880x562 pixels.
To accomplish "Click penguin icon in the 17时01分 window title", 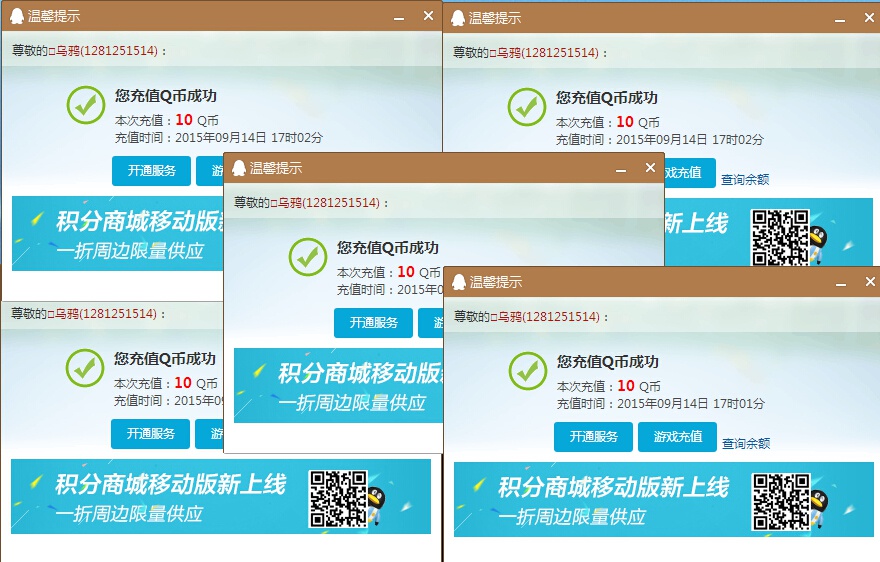I will click(459, 282).
